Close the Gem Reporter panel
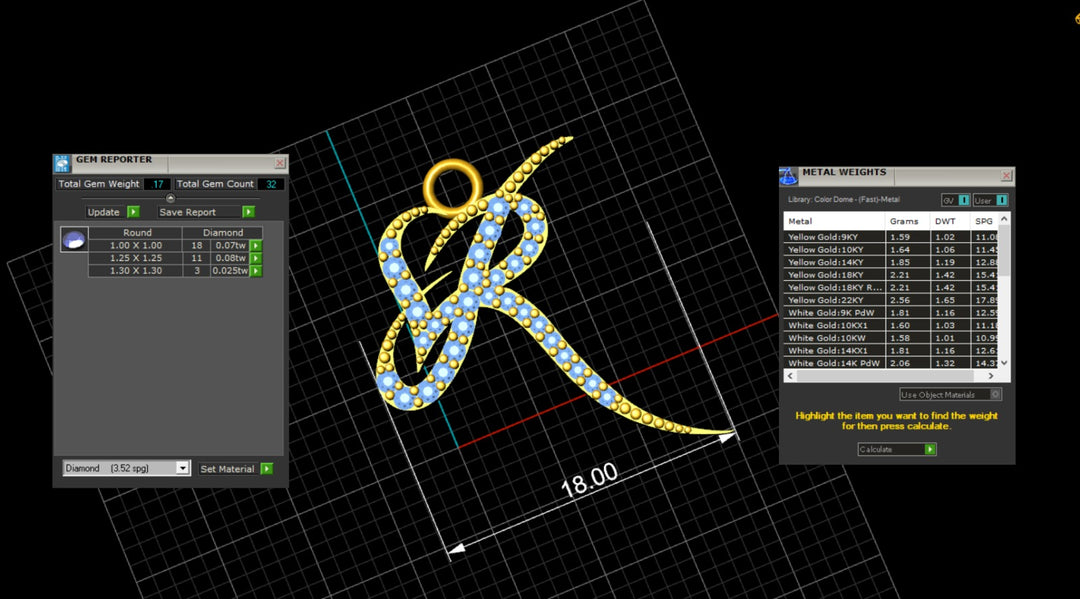 click(280, 163)
